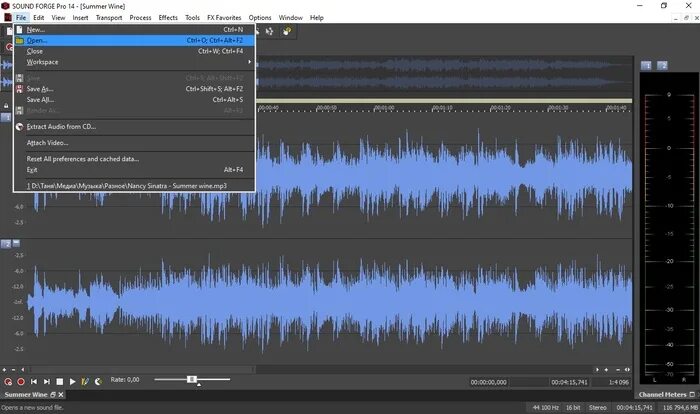Click the selection start field 00:00:00,000
The height and width of the screenshot is (414, 700).
click(489, 382)
